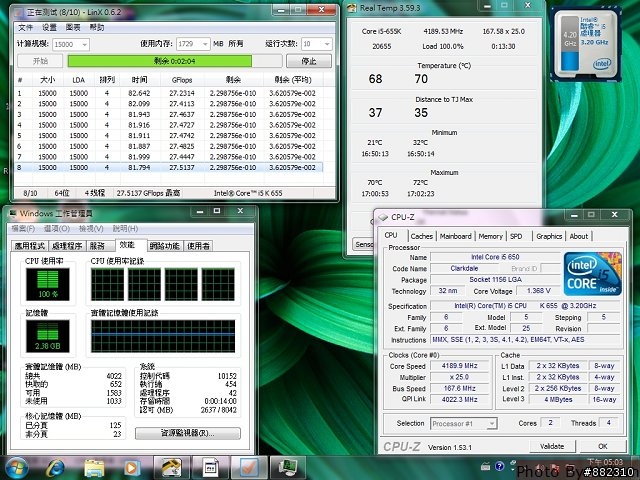Click the Core Voltage 1.368 V value
This screenshot has height=480, width=640.
click(539, 291)
